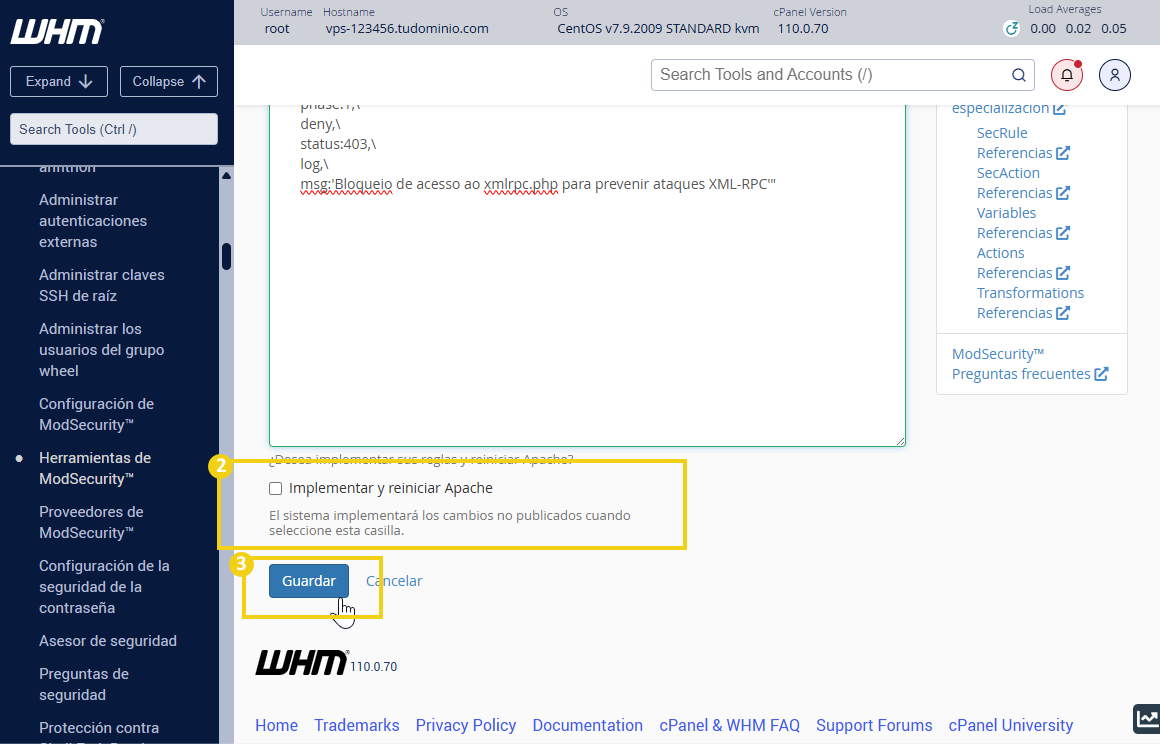
Task: Click the hostname vps-123456.tudominio.com text
Action: (407, 29)
